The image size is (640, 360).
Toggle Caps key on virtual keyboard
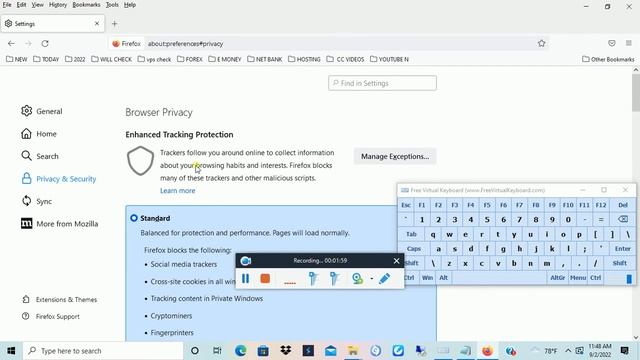(x=414, y=249)
